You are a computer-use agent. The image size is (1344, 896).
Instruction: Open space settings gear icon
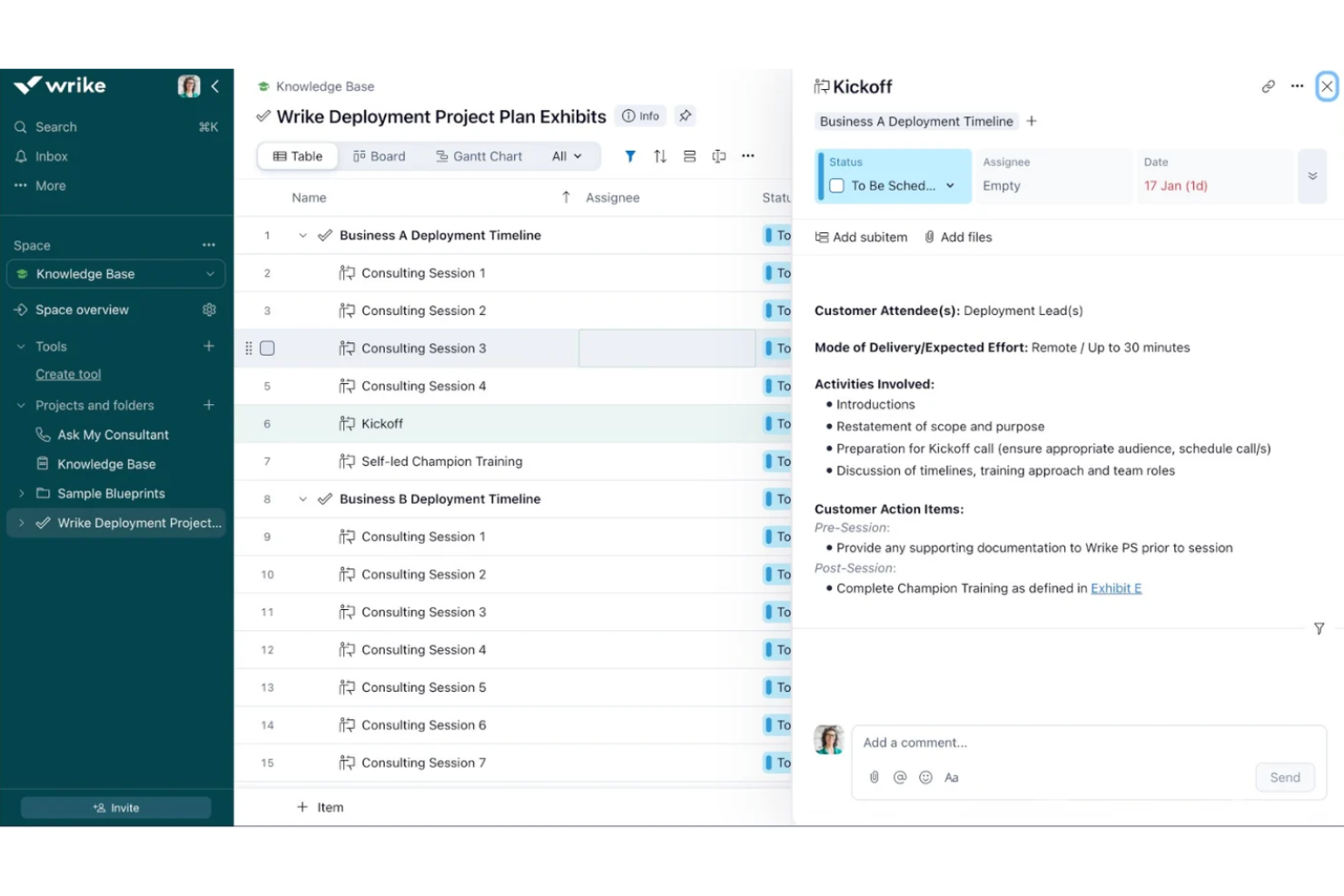pos(209,310)
